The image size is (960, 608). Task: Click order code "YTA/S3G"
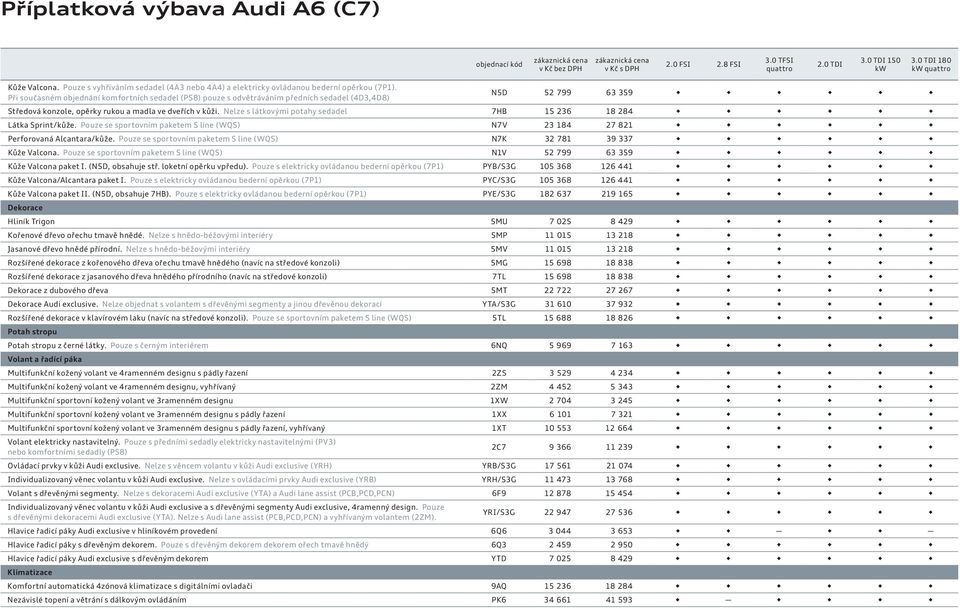pos(499,304)
